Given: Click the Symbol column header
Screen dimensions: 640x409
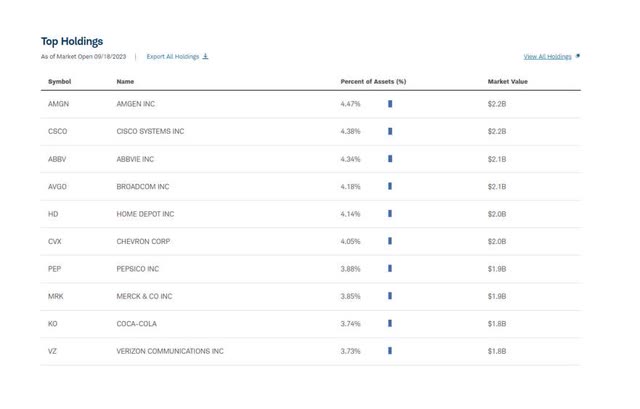Looking at the screenshot, I should (x=60, y=82).
